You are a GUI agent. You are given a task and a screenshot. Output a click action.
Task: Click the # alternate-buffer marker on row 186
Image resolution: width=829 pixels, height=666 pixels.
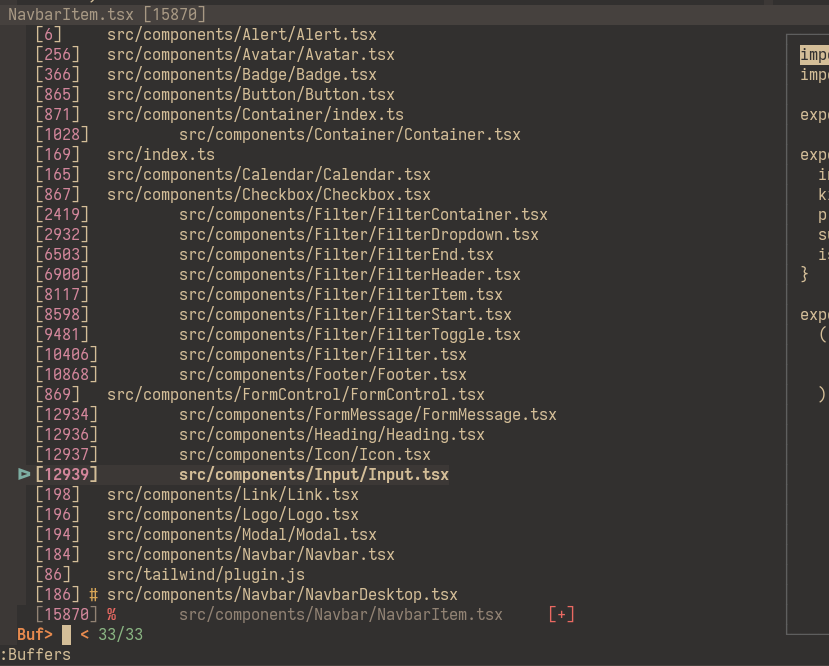click(94, 595)
